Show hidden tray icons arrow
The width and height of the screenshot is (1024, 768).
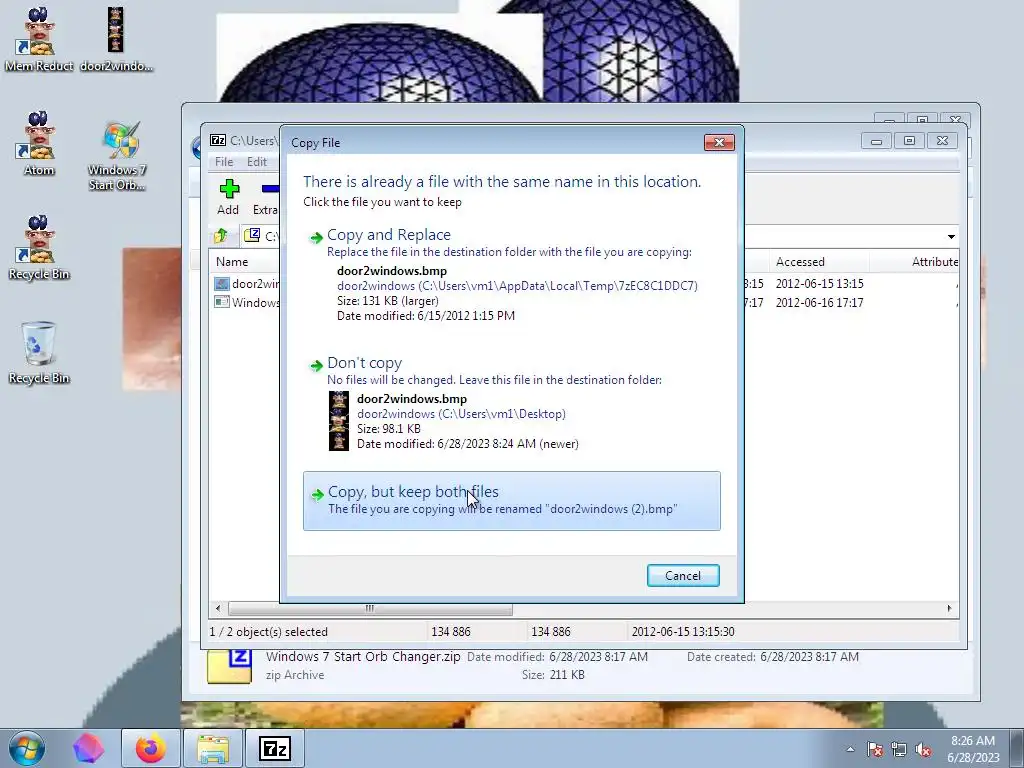(x=850, y=749)
